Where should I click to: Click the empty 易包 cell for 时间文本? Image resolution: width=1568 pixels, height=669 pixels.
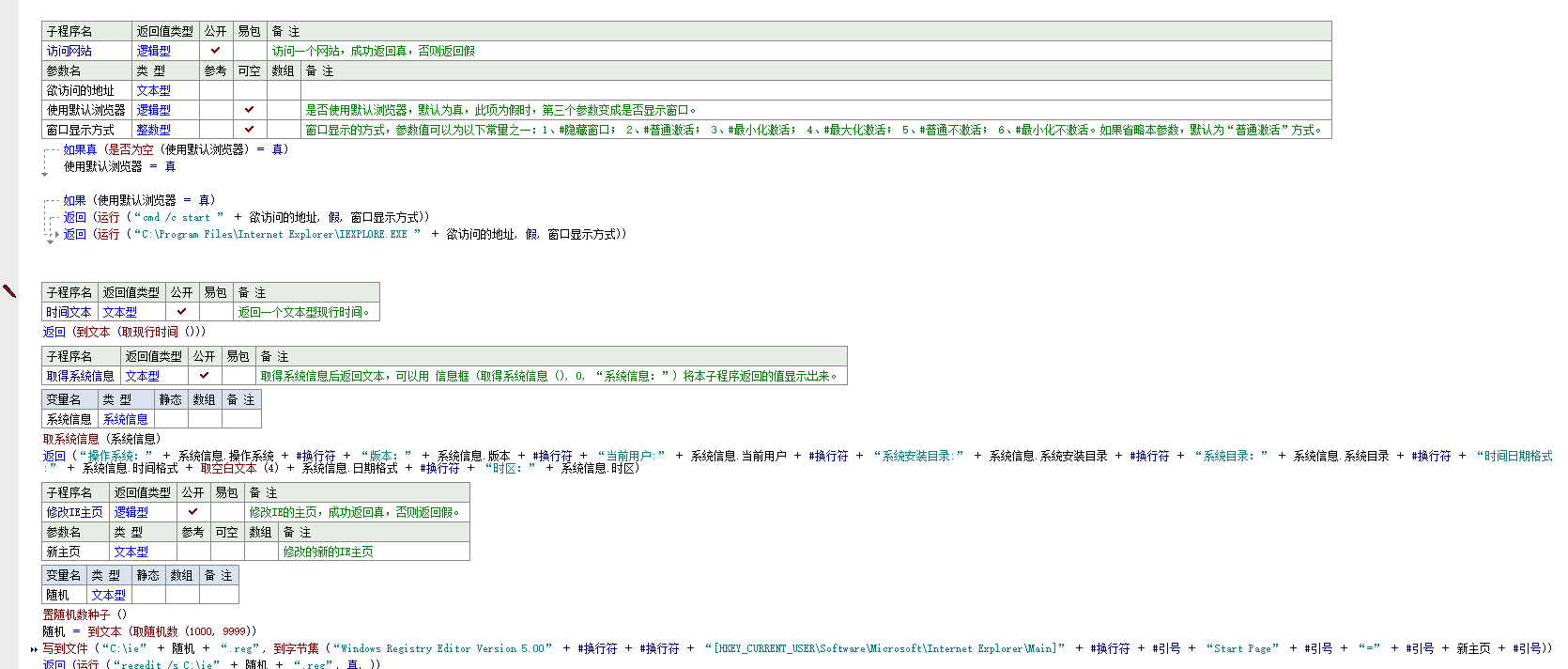[216, 312]
